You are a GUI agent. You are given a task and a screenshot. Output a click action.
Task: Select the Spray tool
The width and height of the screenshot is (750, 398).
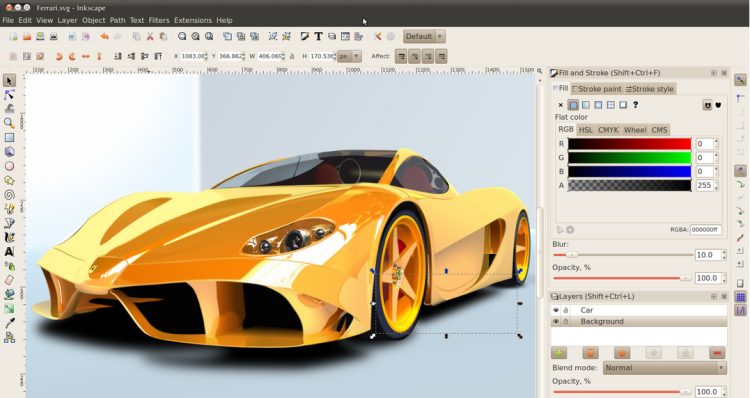[9, 266]
